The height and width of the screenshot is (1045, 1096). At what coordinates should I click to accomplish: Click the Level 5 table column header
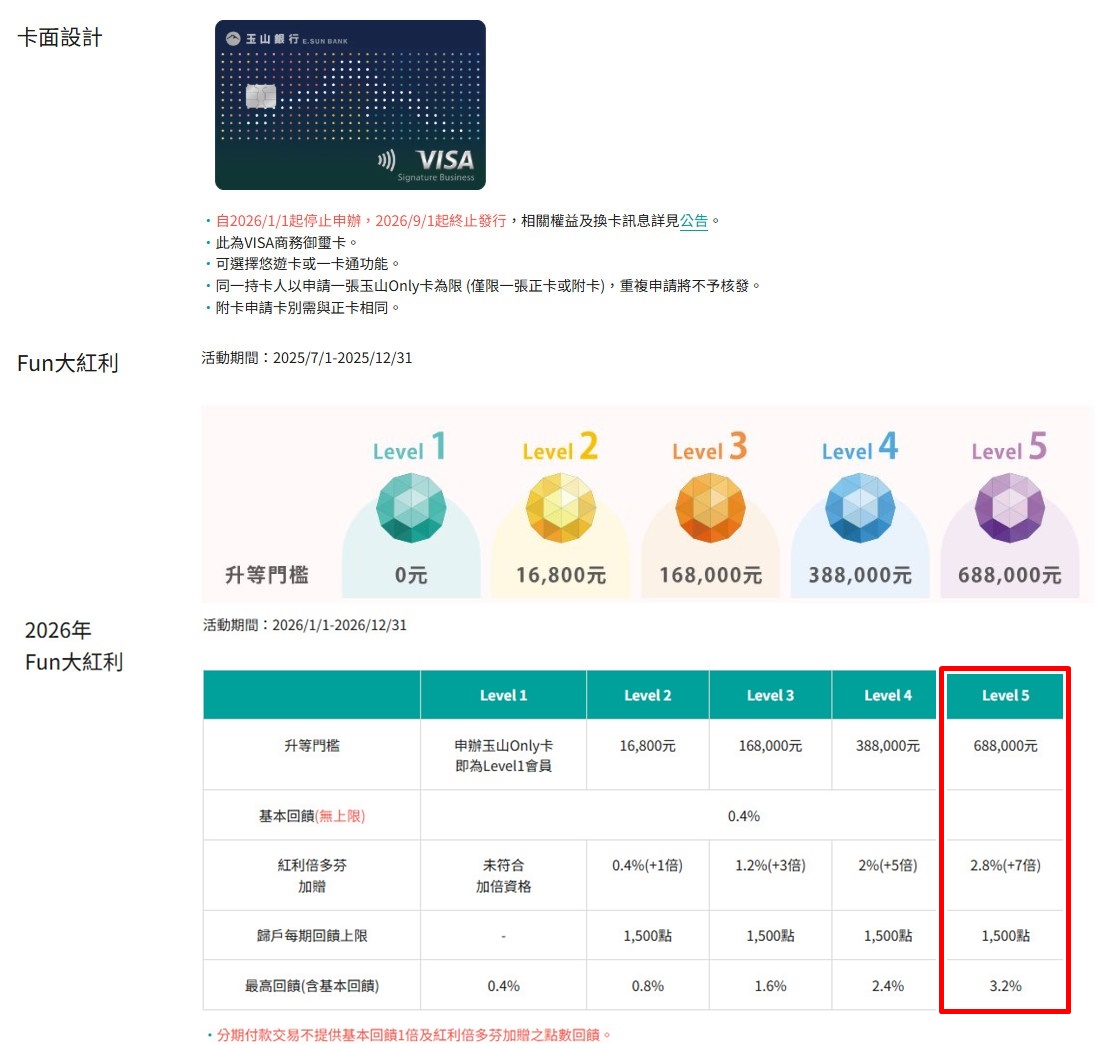(1005, 696)
